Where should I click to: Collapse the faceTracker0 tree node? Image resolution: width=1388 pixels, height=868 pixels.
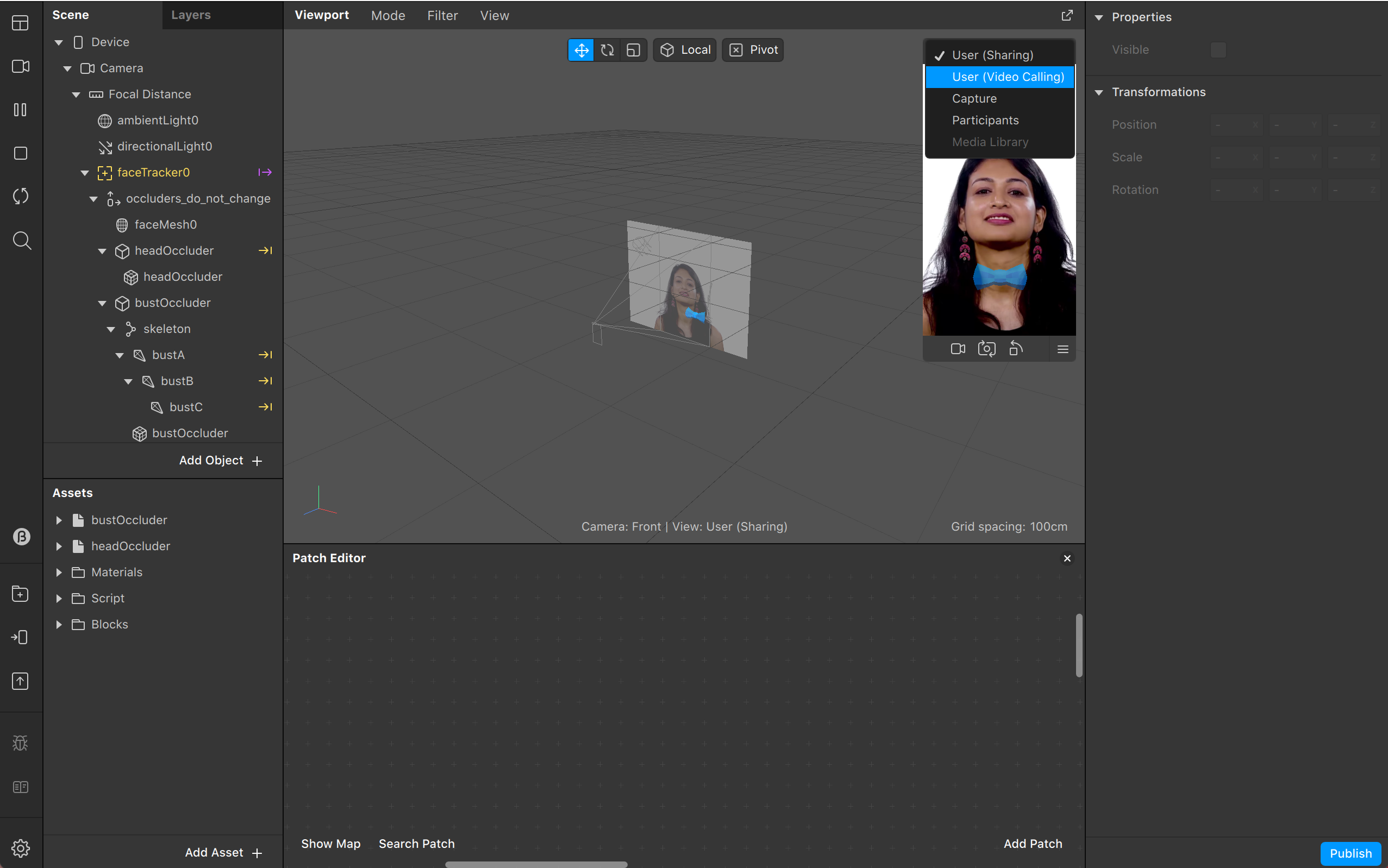pyautogui.click(x=85, y=173)
